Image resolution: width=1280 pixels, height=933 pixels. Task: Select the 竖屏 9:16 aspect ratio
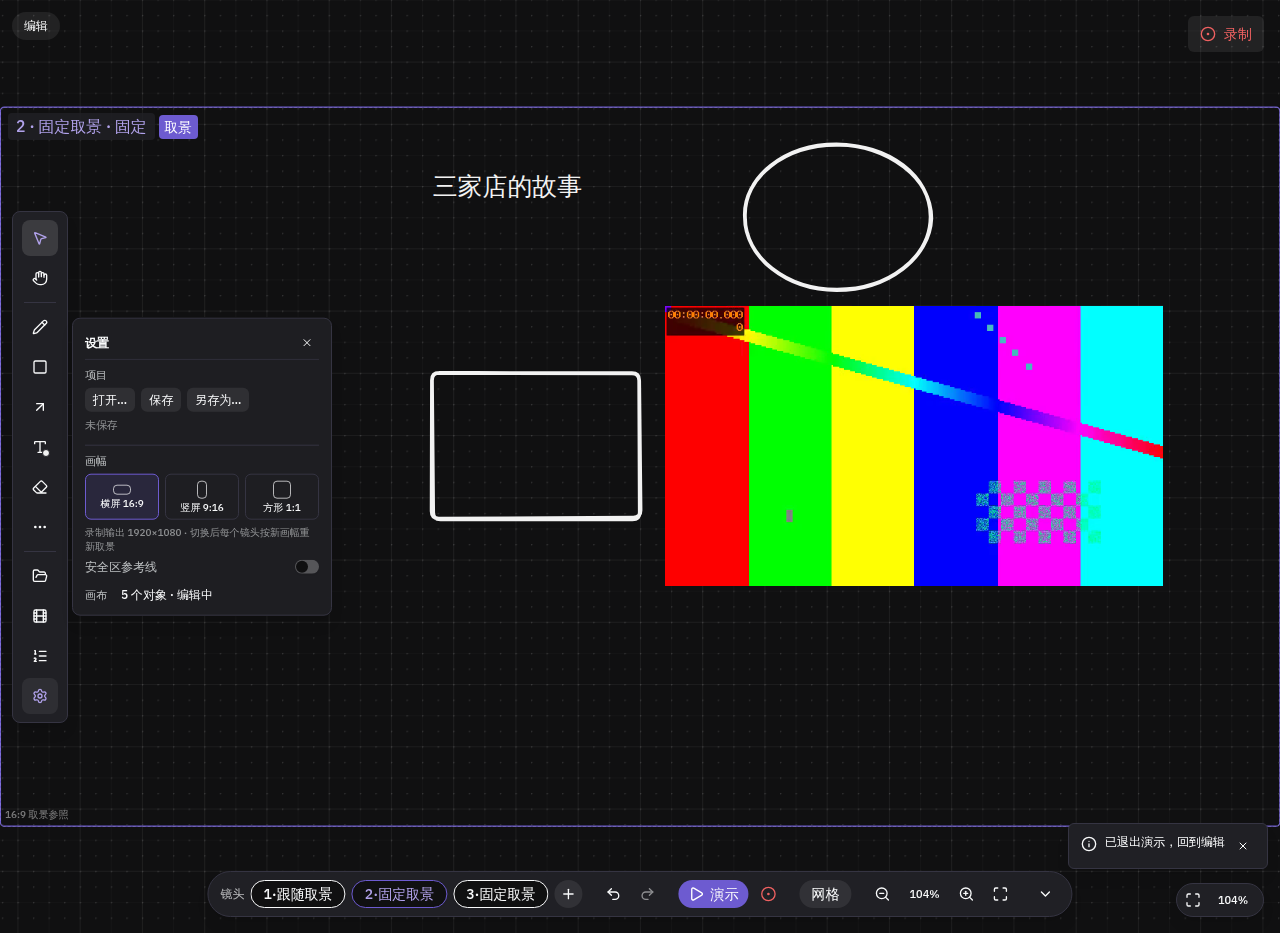(202, 497)
